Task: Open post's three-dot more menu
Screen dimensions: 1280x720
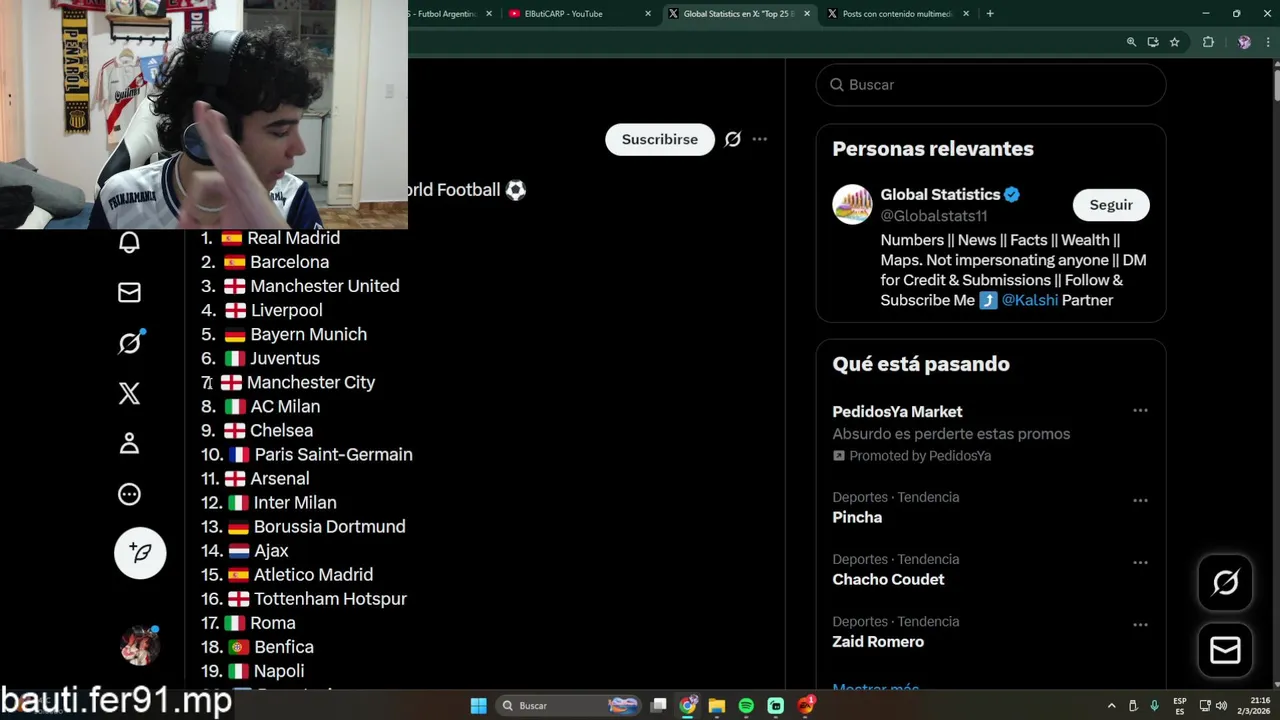Action: [x=760, y=139]
